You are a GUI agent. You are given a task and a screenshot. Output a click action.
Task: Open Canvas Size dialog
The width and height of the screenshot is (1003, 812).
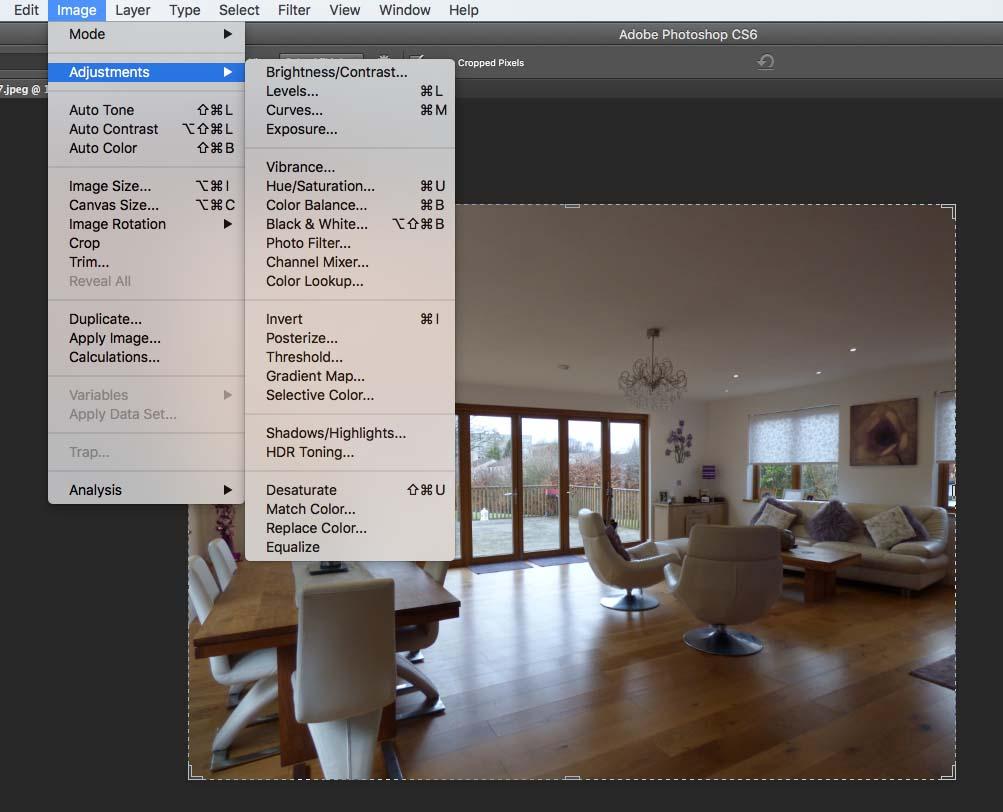point(146,205)
